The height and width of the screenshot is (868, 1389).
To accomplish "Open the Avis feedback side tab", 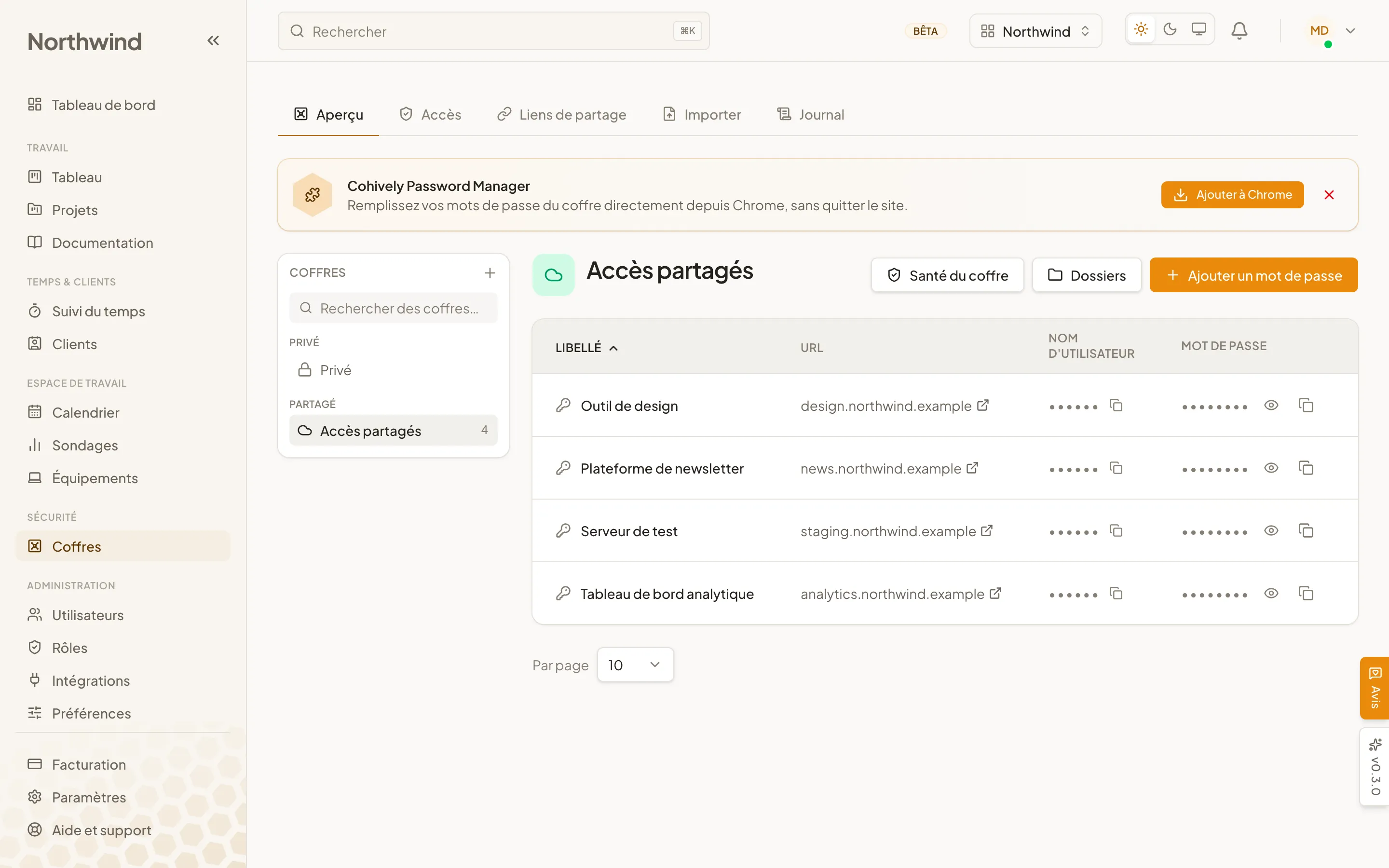I will click(1375, 688).
